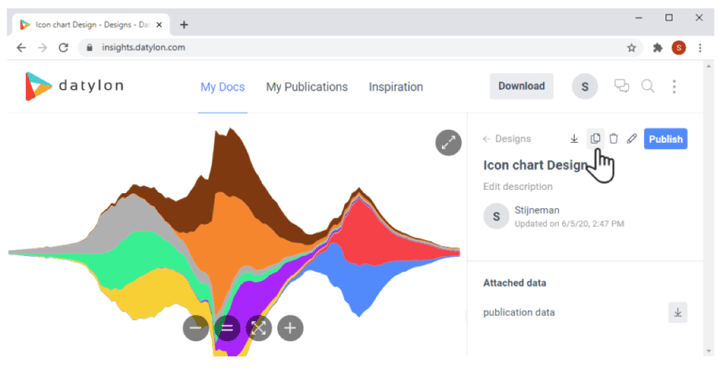Image resolution: width=720 pixels, height=368 pixels.
Task: Open the comments chat bubble icon
Action: [622, 86]
